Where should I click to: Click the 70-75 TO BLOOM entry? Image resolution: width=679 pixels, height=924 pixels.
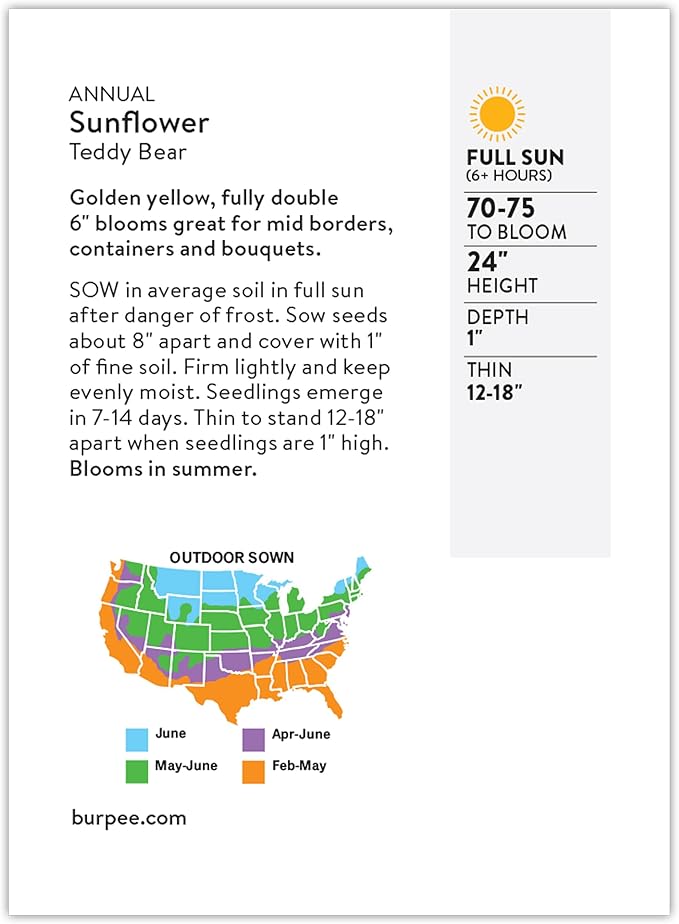point(516,220)
